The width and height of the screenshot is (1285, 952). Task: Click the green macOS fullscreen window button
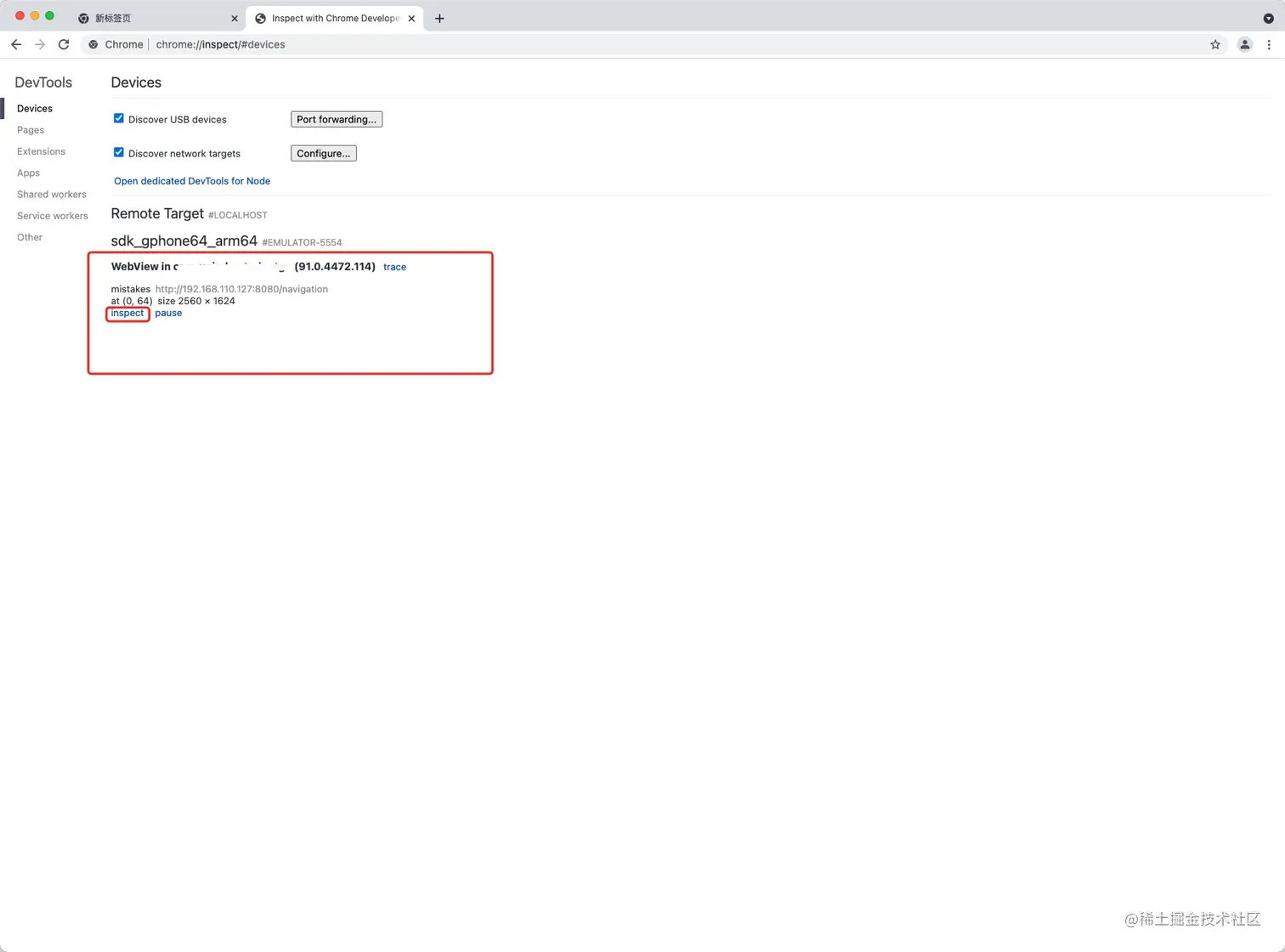(x=49, y=16)
